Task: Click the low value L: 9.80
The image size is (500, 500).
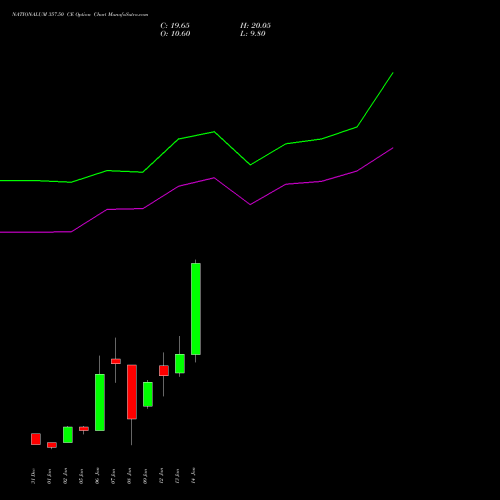Action: click(x=253, y=34)
